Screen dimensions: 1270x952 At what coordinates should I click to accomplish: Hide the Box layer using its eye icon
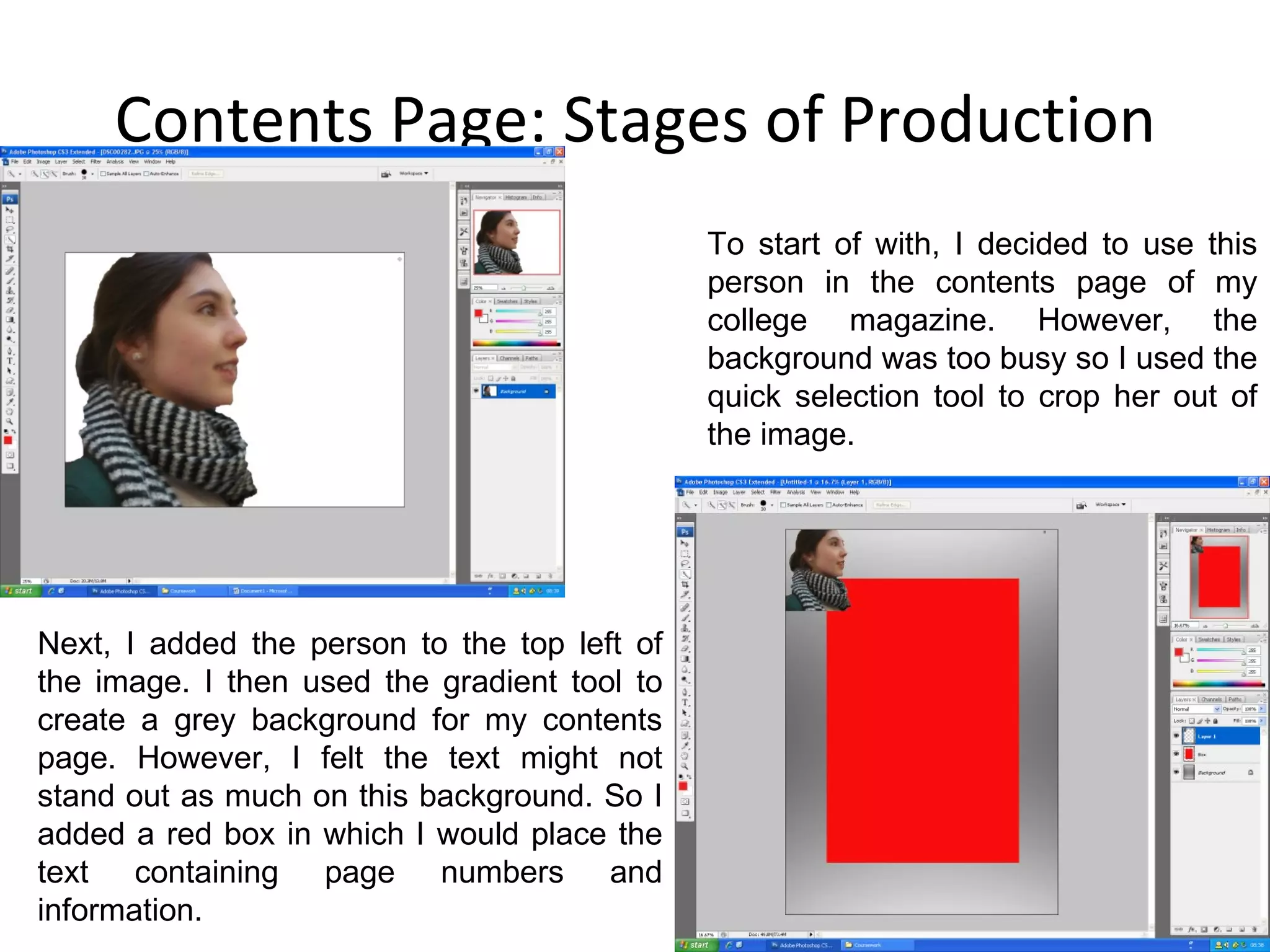click(1176, 754)
